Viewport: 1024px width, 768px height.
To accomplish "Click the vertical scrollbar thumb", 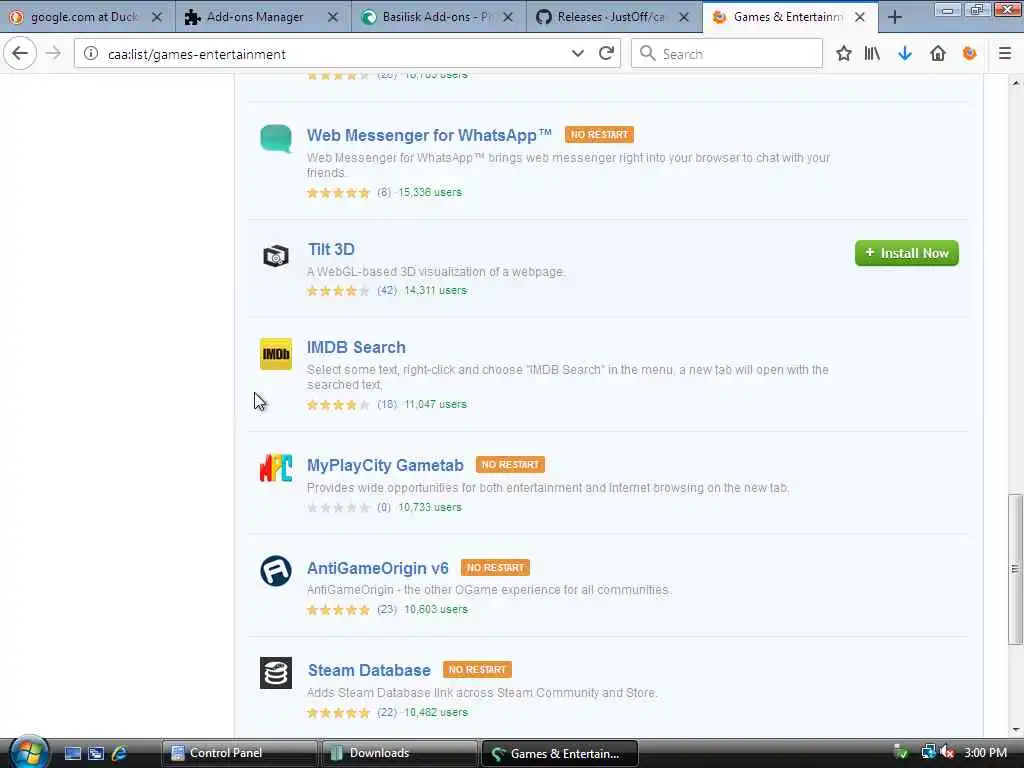I will tap(1015, 569).
